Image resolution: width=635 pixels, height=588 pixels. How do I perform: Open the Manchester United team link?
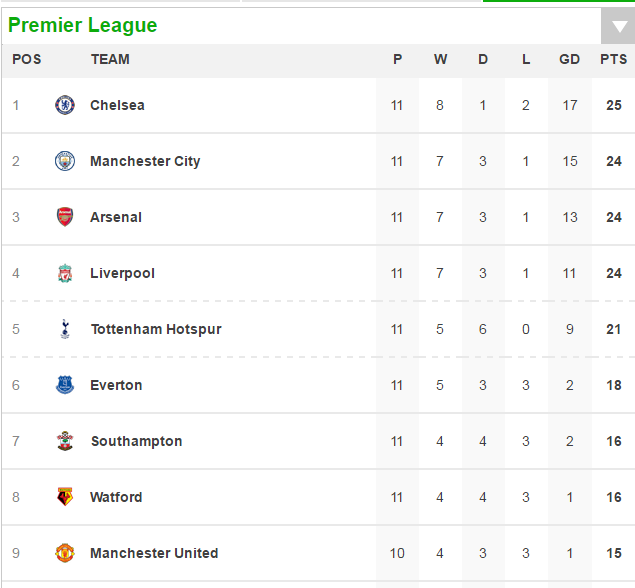point(154,553)
